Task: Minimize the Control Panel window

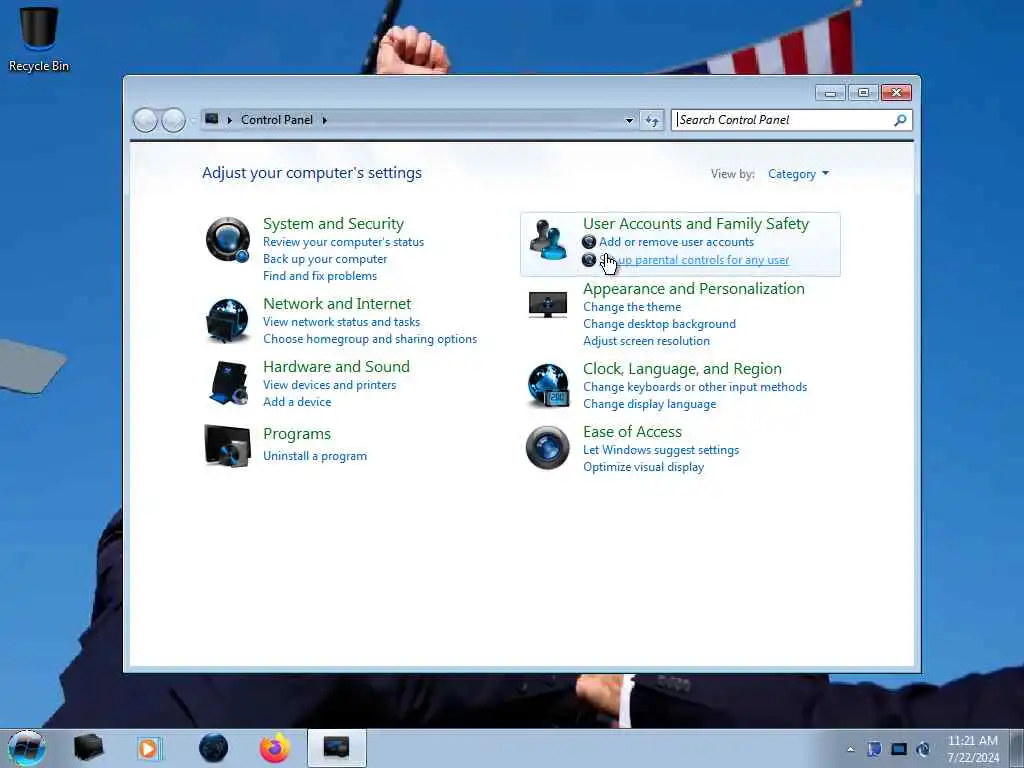Action: 831,93
